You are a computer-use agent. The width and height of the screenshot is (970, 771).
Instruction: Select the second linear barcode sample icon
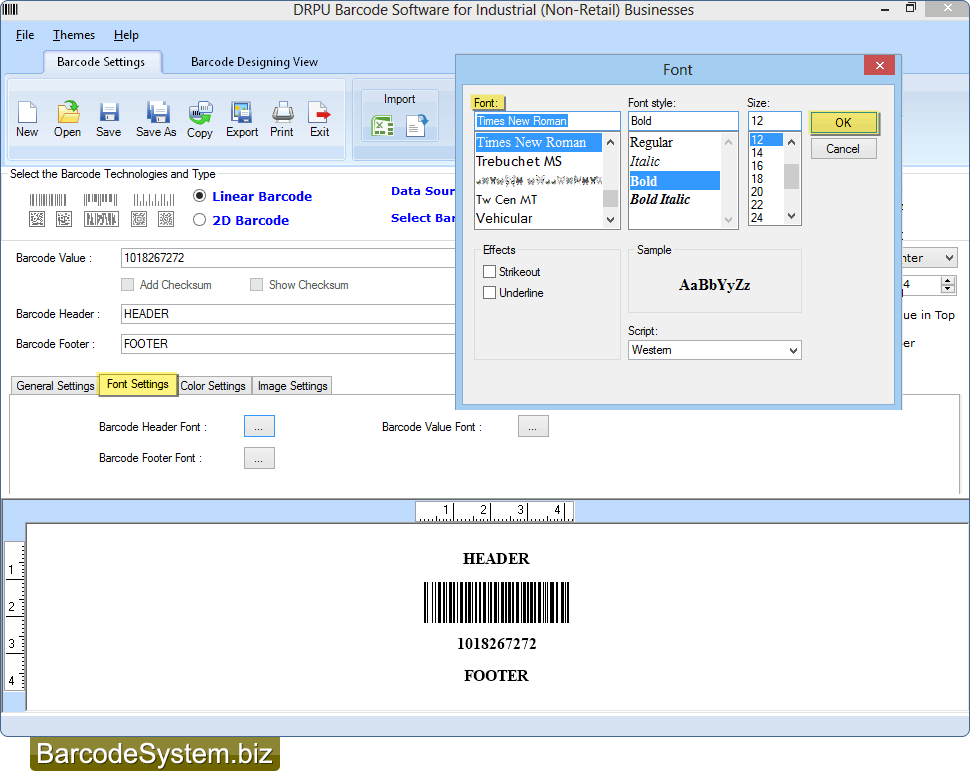(100, 200)
